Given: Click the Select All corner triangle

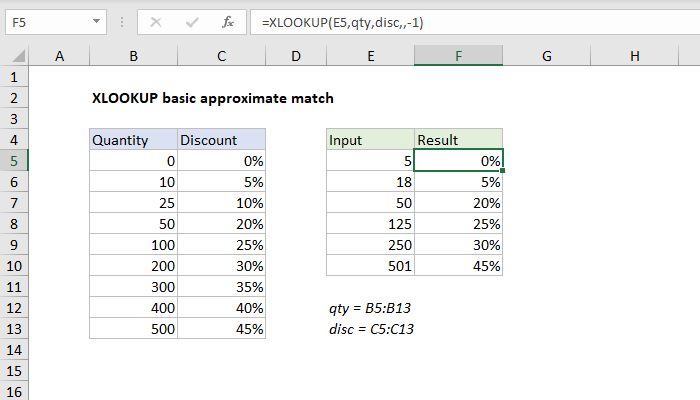Looking at the screenshot, I should 18,56.
